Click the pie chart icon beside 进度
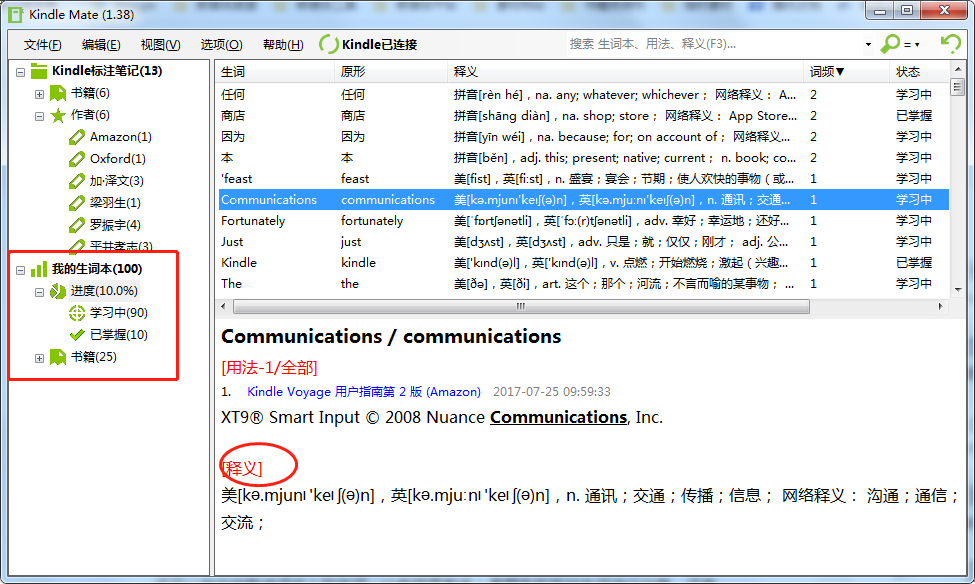Viewport: 975px width, 584px height. pos(58,291)
